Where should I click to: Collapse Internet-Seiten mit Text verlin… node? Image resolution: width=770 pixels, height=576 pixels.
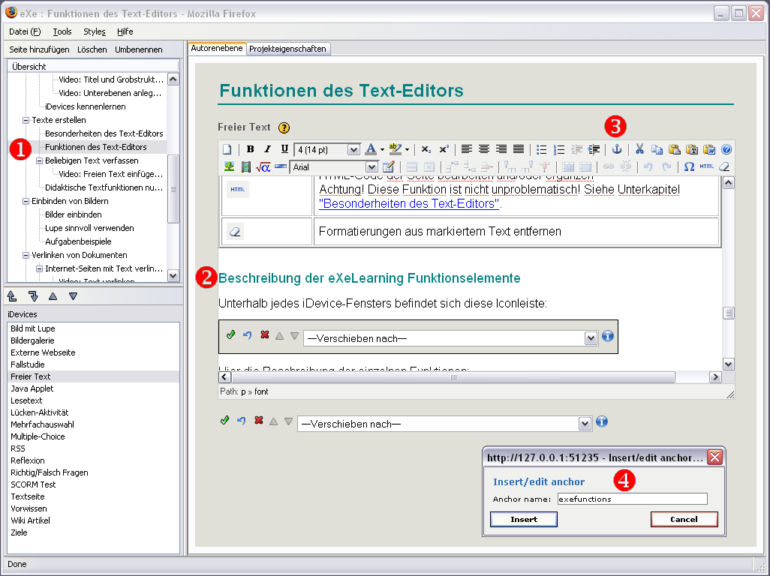click(x=40, y=269)
